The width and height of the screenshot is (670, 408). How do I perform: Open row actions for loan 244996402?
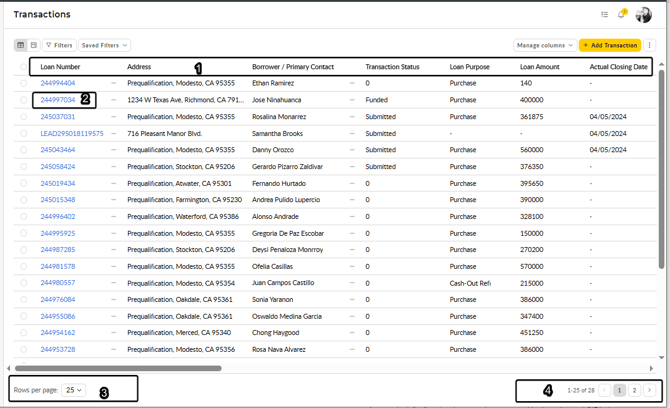(113, 217)
